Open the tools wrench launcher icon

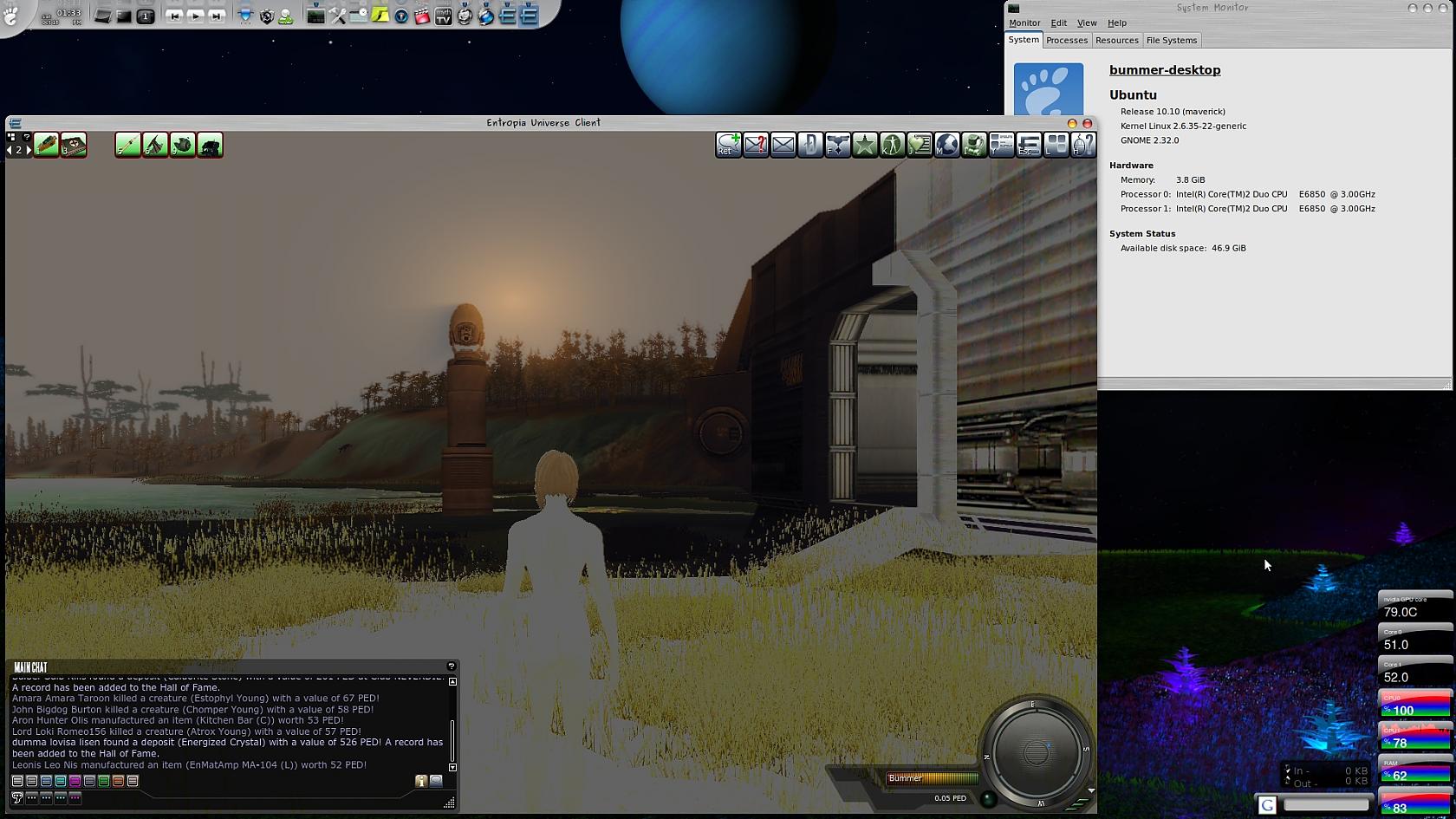[x=337, y=16]
